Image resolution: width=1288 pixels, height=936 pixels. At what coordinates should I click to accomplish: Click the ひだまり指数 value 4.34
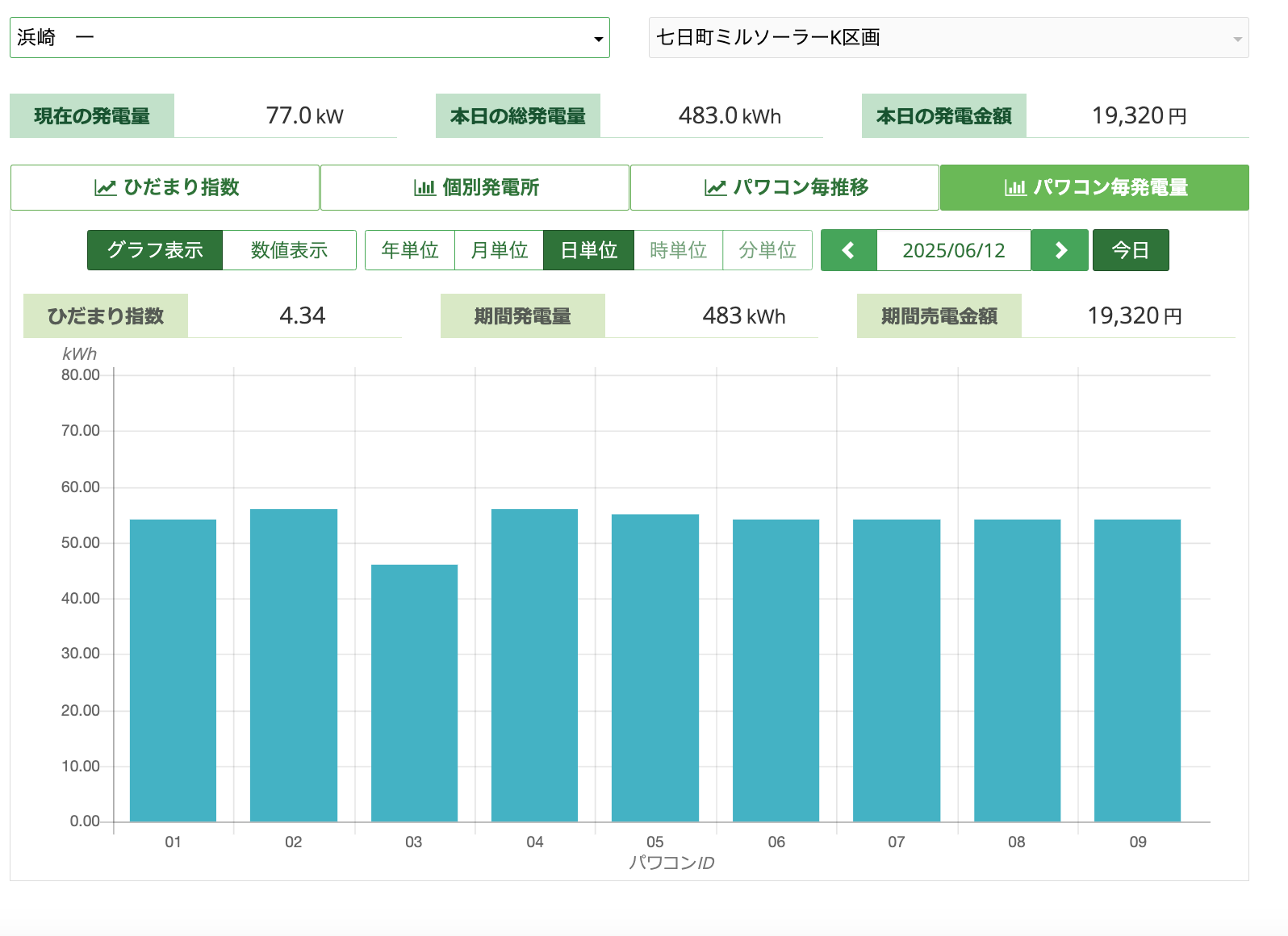[x=303, y=315]
